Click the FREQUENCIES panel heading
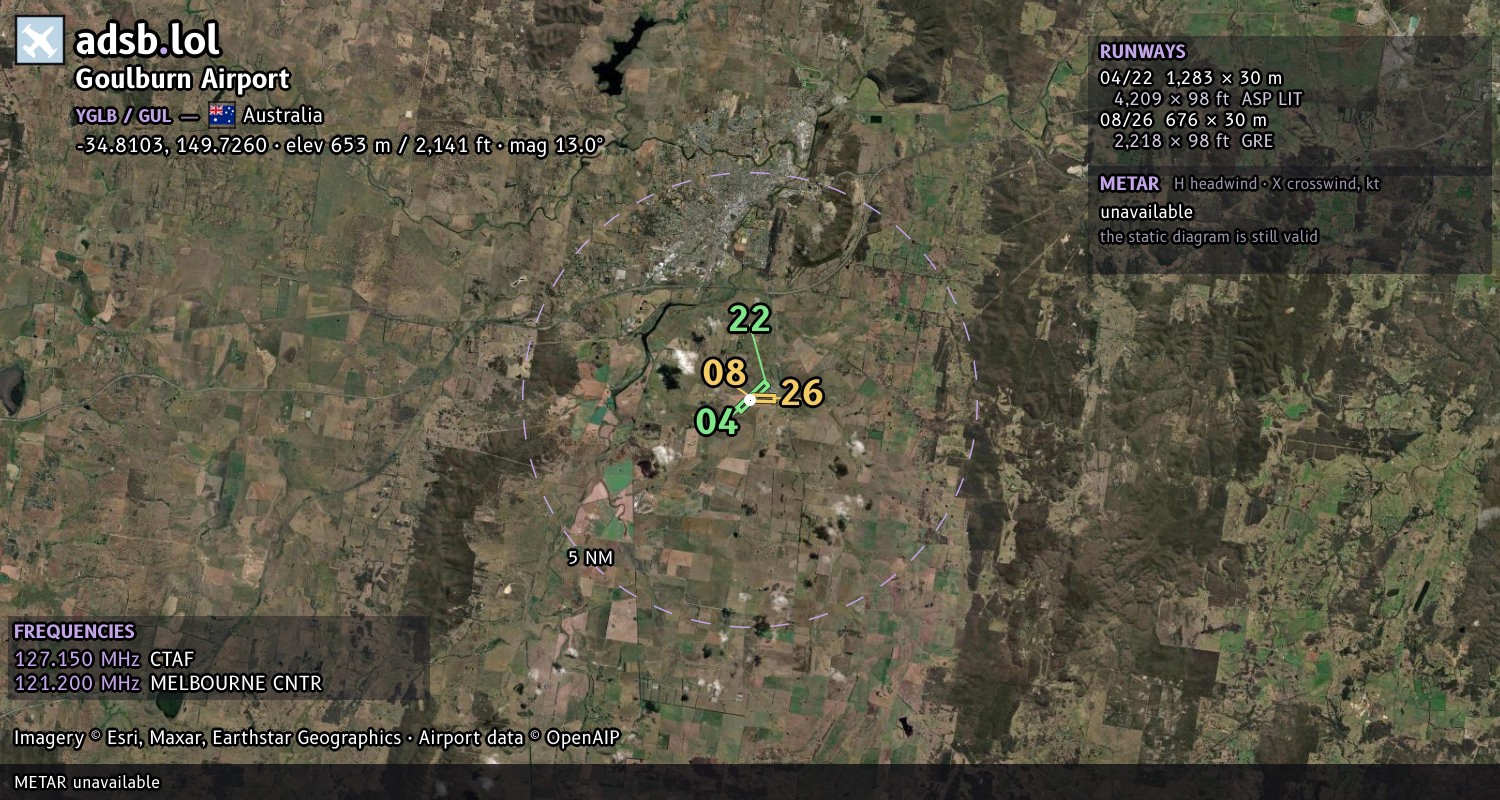 (74, 632)
